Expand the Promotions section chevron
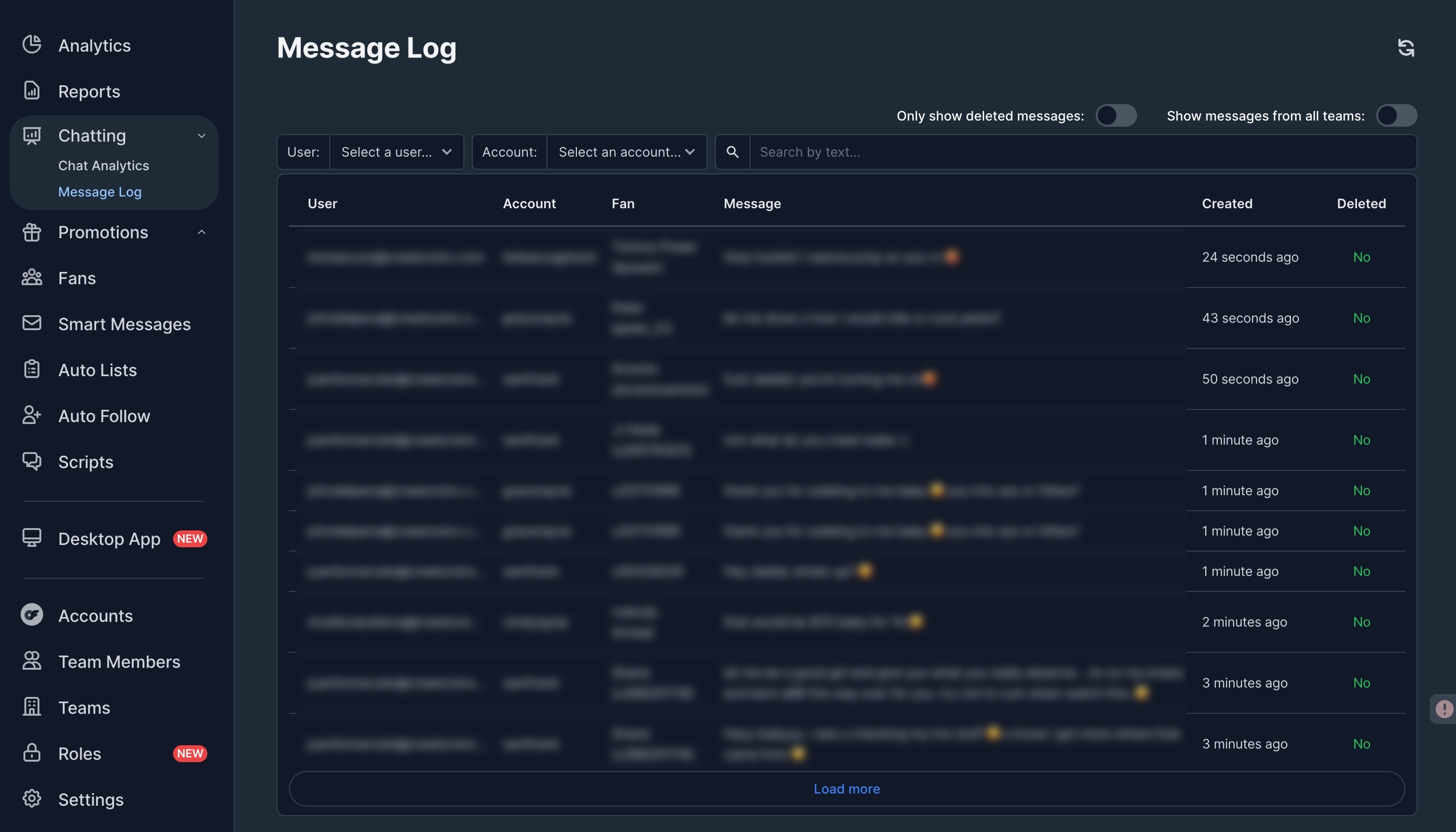The height and width of the screenshot is (832, 1456). [x=202, y=232]
